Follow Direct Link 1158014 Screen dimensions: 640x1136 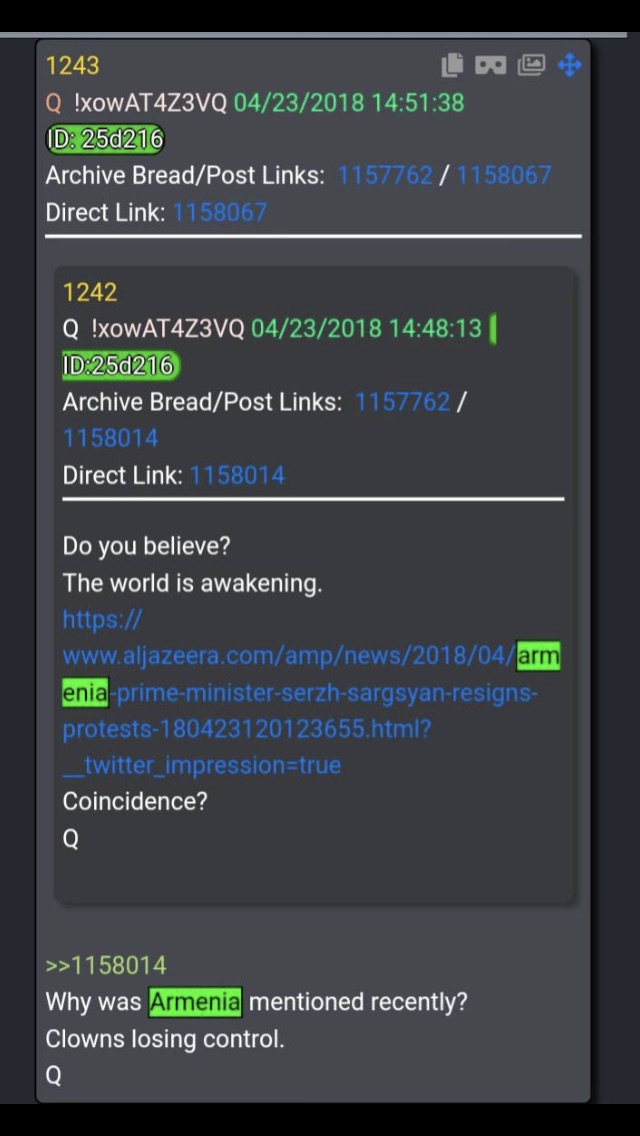pyautogui.click(x=237, y=475)
